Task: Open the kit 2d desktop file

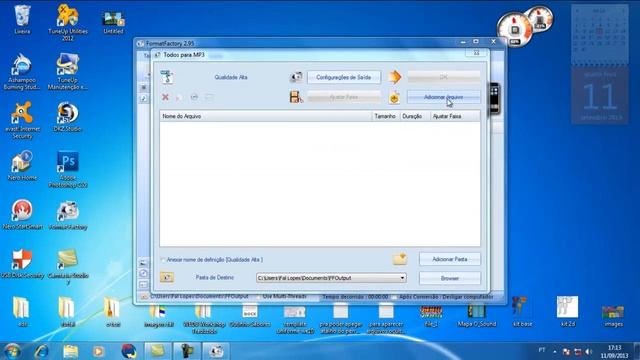Action: tap(567, 312)
